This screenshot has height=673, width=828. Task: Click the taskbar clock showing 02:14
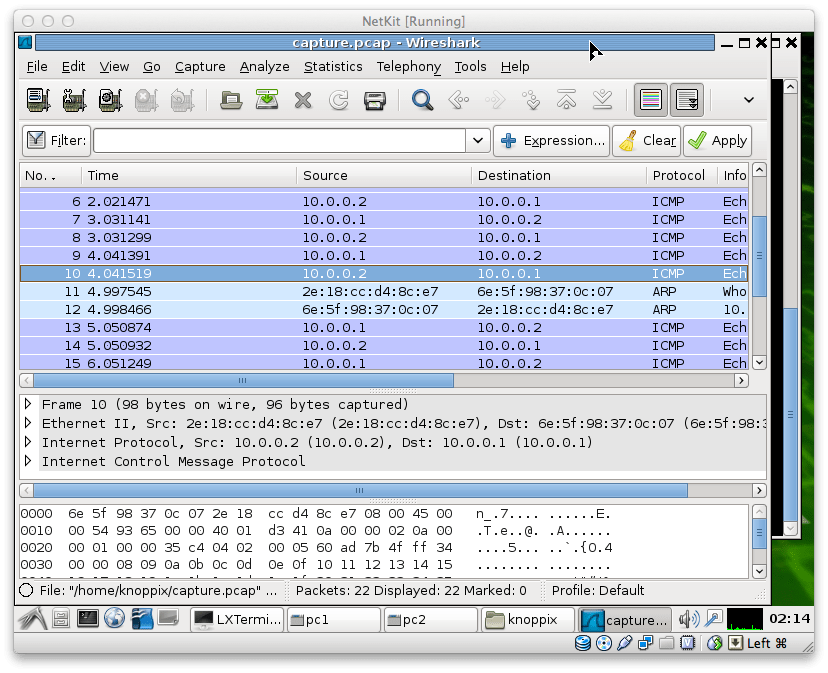coord(789,619)
